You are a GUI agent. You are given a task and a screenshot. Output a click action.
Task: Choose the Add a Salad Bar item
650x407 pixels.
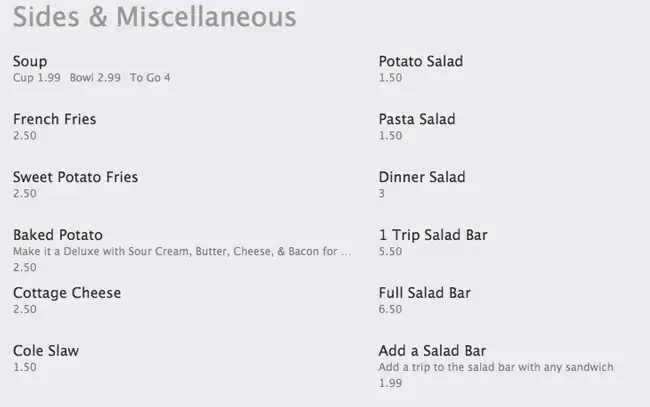(x=432, y=351)
